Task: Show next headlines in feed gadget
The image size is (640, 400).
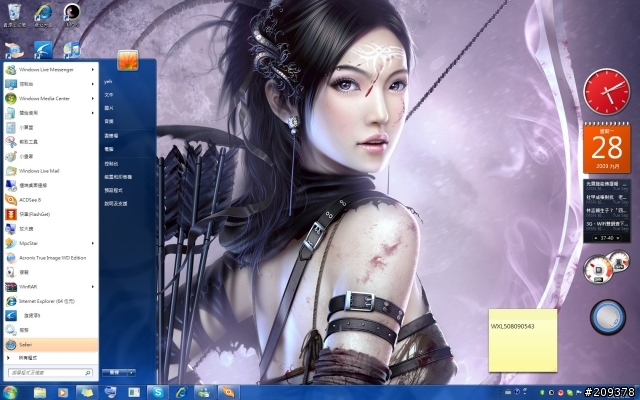Action: tap(618, 238)
